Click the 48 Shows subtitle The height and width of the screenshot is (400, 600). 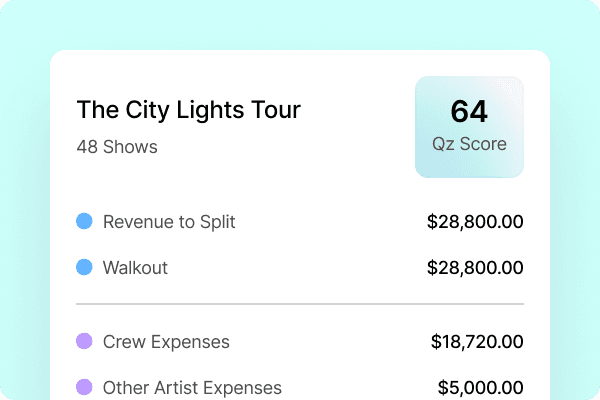[x=117, y=147]
